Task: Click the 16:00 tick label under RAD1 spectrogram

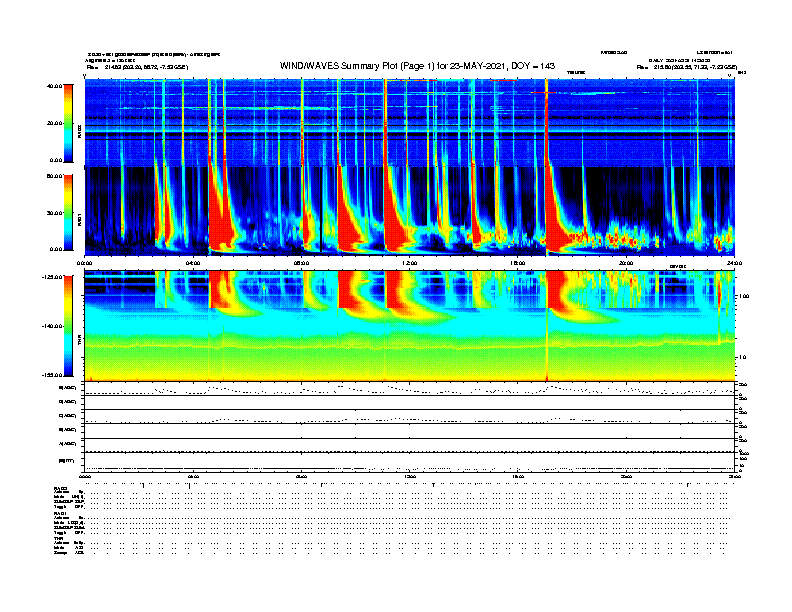Action: (518, 263)
